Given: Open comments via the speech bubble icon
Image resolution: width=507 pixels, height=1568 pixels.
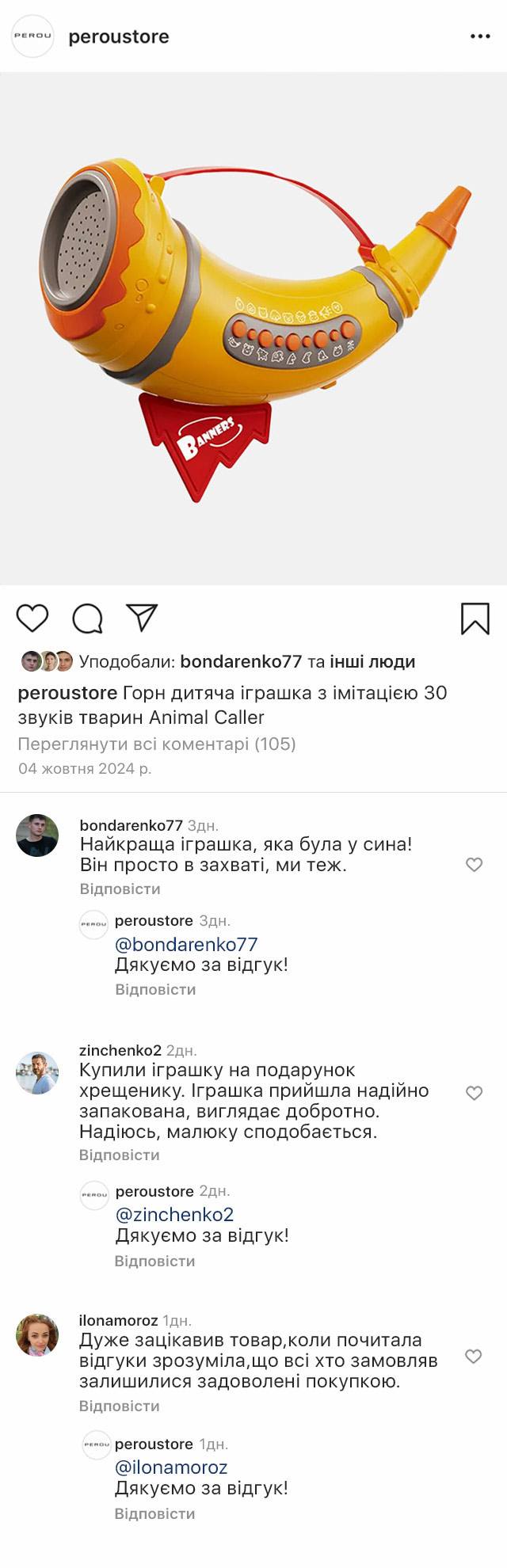Looking at the screenshot, I should coord(87,618).
